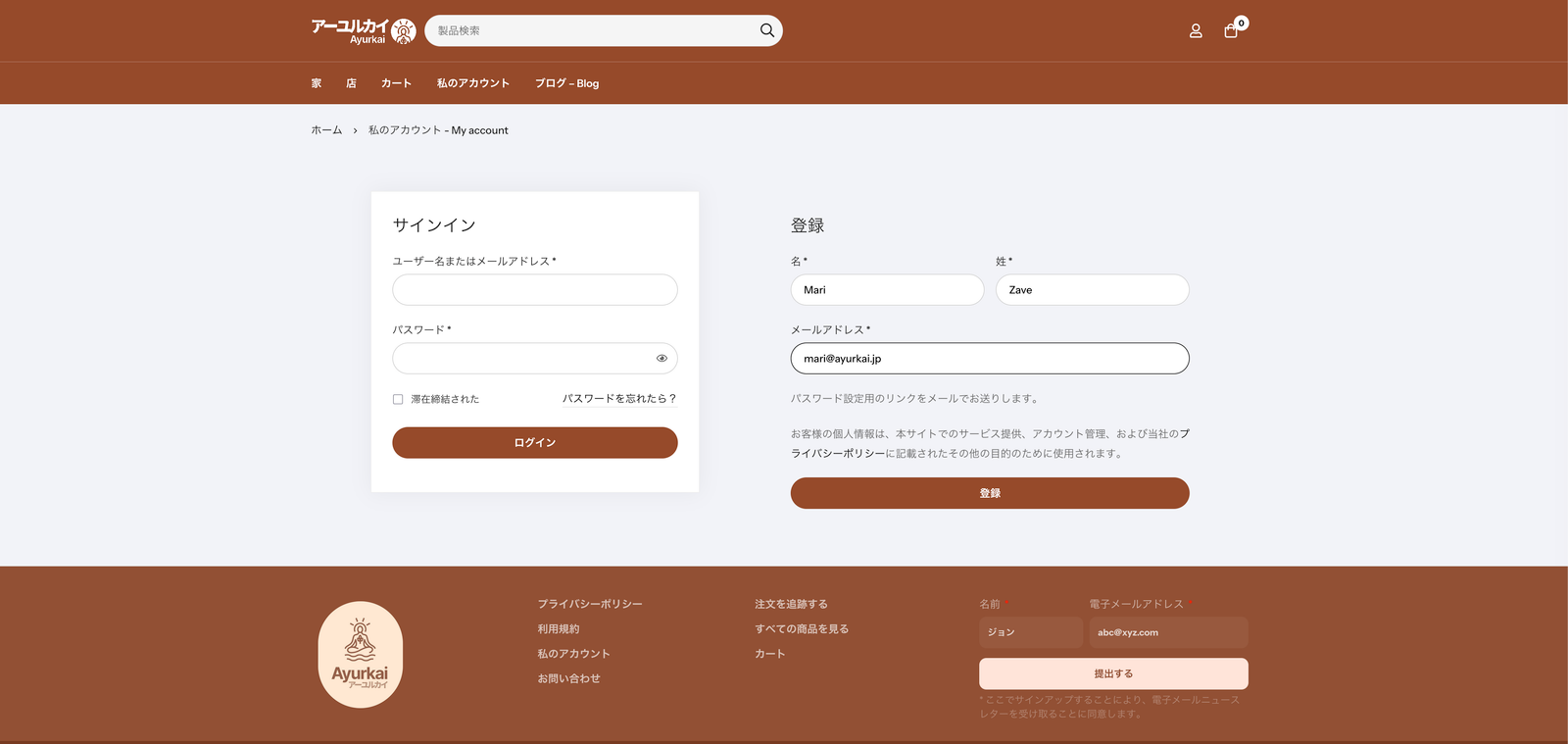Open the ブログ – Blog menu item
Screen dimensions: 1568x744
click(566, 83)
